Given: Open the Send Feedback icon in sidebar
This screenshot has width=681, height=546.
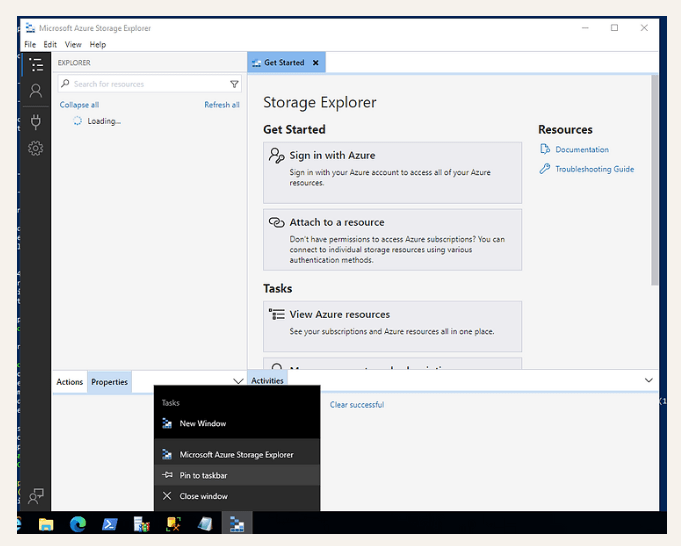Looking at the screenshot, I should coord(36,496).
